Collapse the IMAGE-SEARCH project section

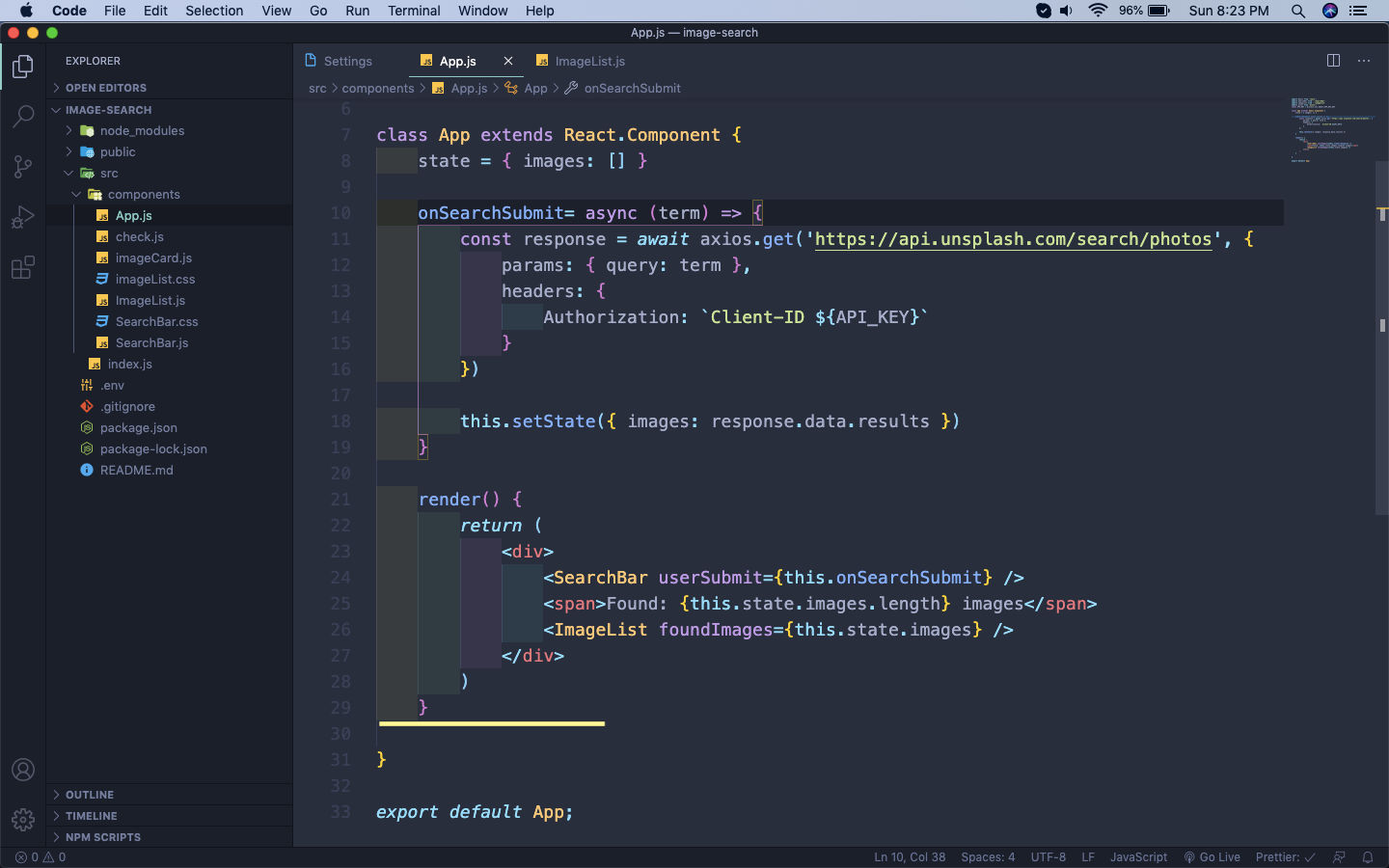[170, 110]
